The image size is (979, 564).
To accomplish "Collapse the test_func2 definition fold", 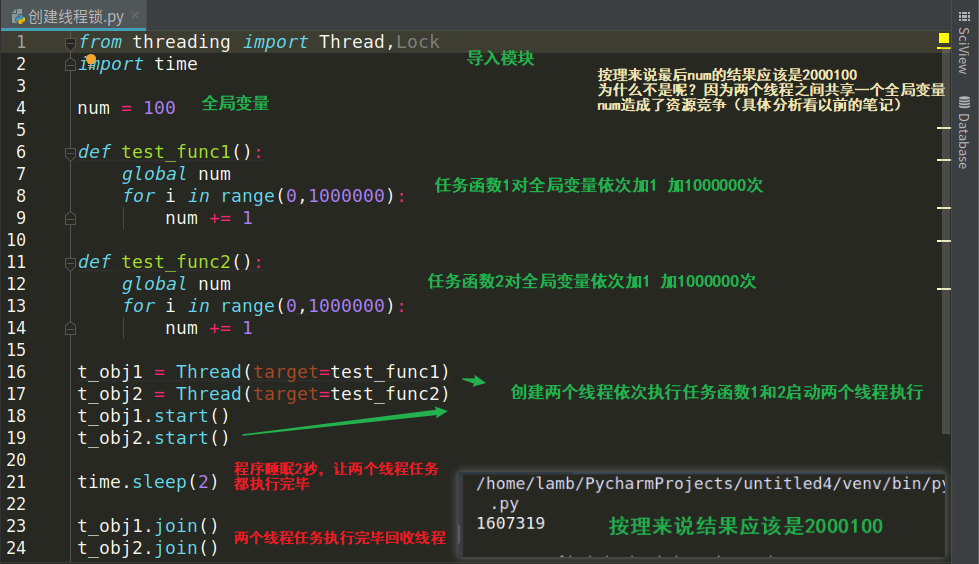I will coord(71,262).
